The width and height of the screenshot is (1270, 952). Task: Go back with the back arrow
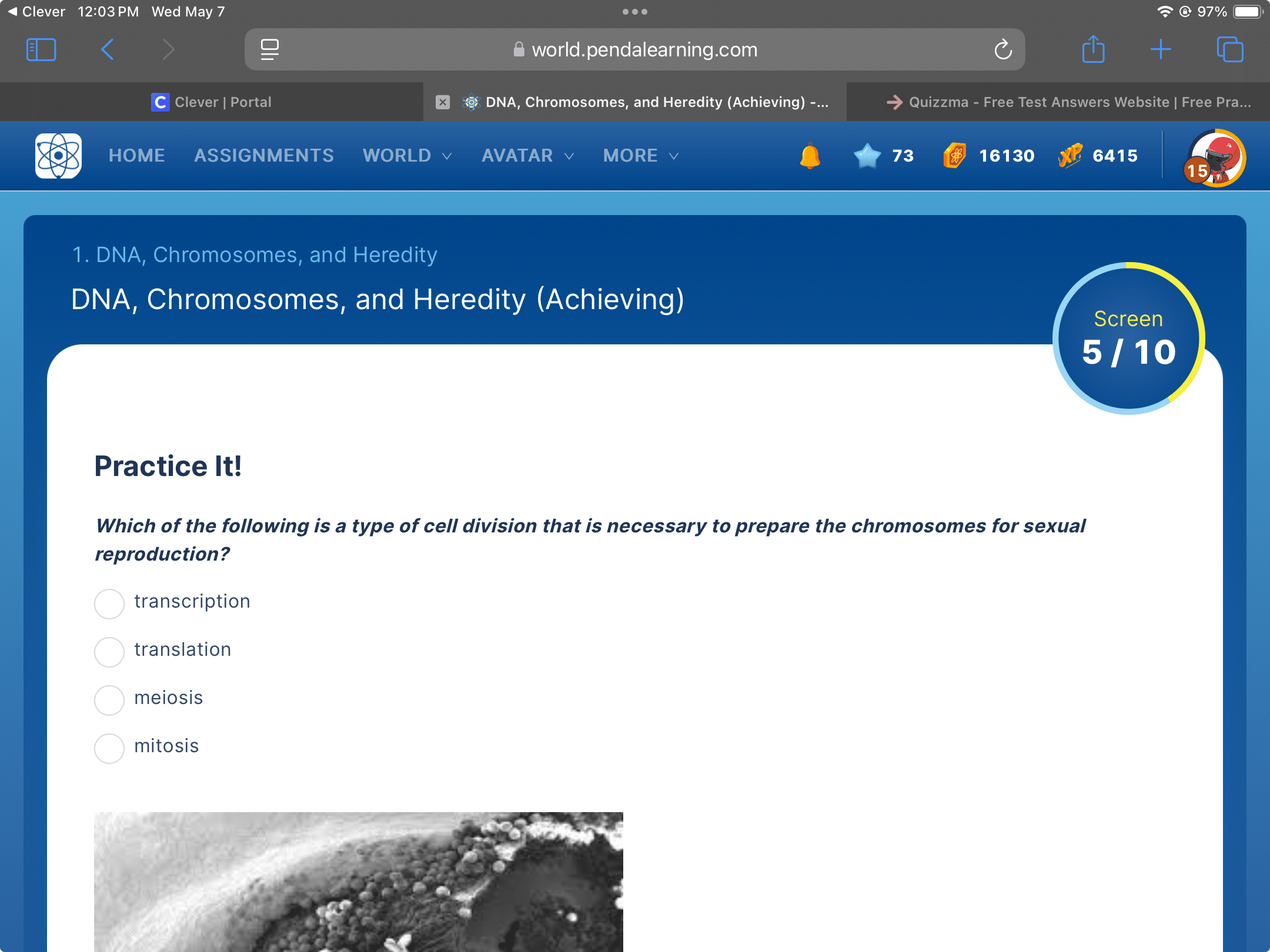pos(107,50)
